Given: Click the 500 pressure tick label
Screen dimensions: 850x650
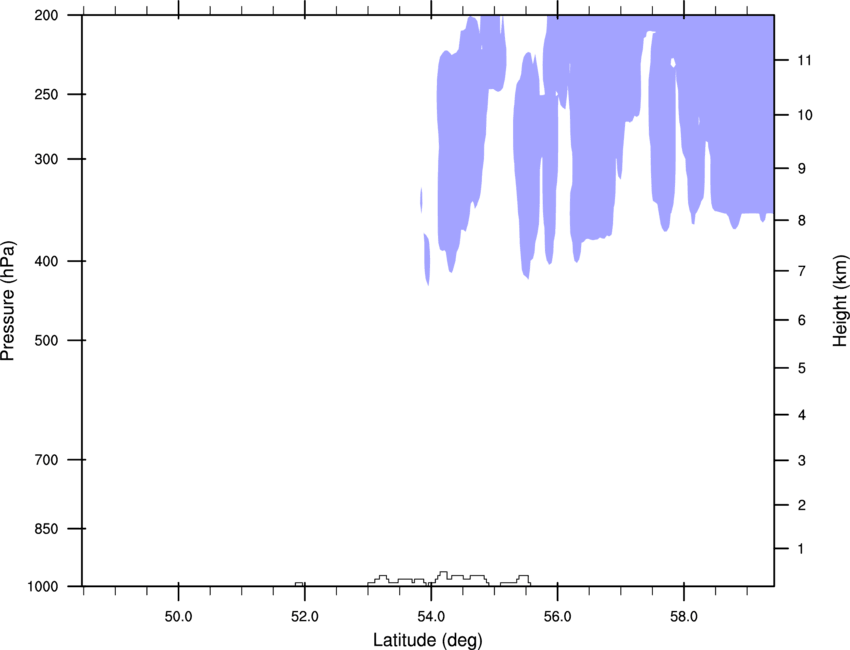Looking at the screenshot, I should 46,340.
